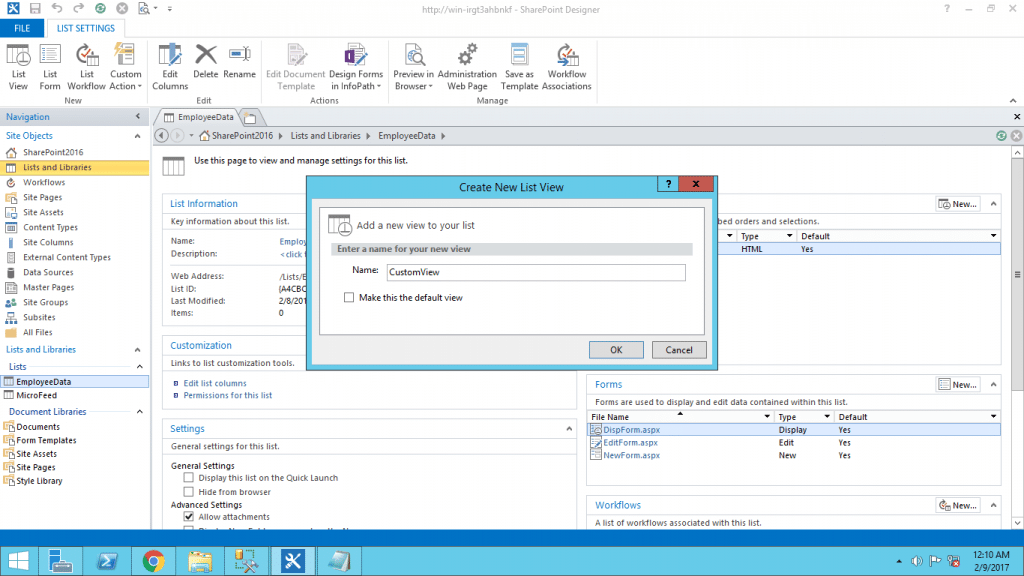The image size is (1024, 576).
Task: Open the MicroFeed list in navigation
Action: pos(37,395)
